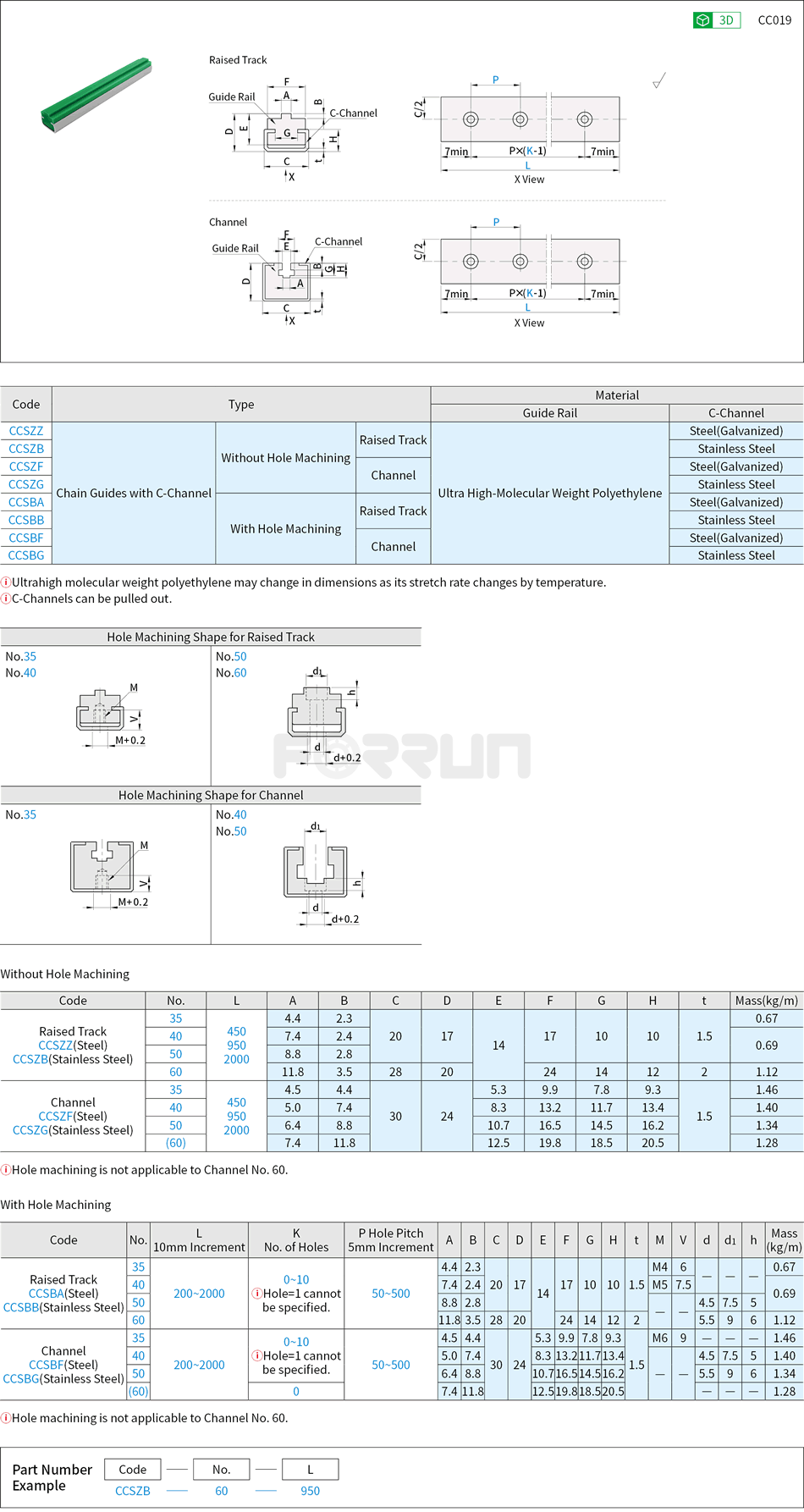
Task: Select No. 60 in Without Hole Machining Raised Track
Action: coord(176,1072)
